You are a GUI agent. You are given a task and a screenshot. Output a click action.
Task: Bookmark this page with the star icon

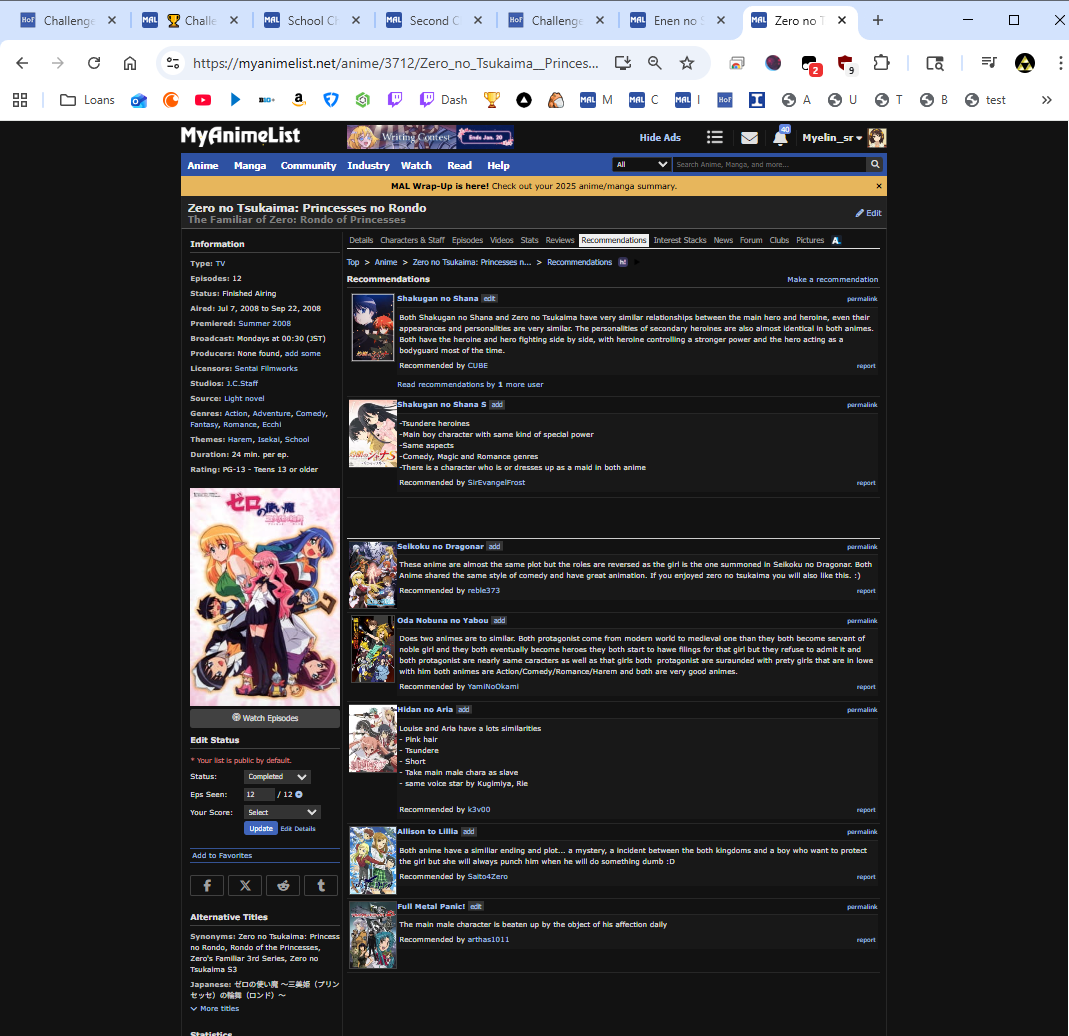point(687,63)
